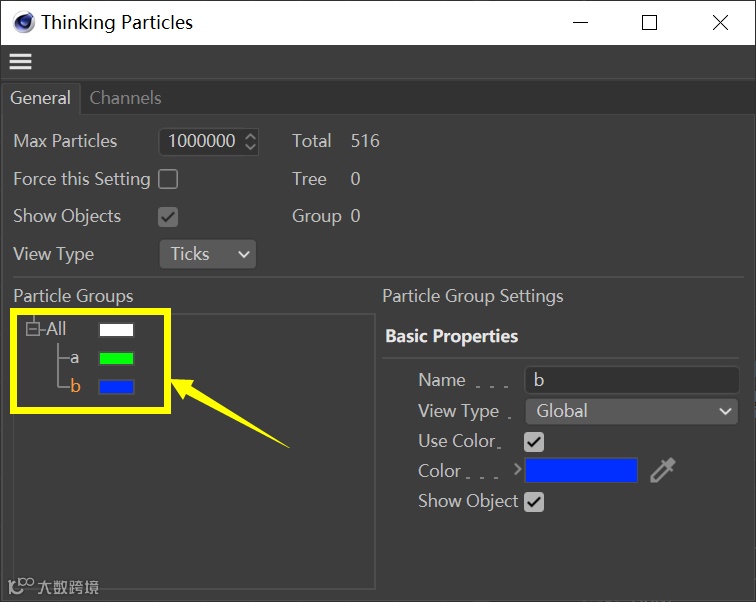Click the Particle Group Settings label
The height and width of the screenshot is (602, 756).
[x=472, y=296]
